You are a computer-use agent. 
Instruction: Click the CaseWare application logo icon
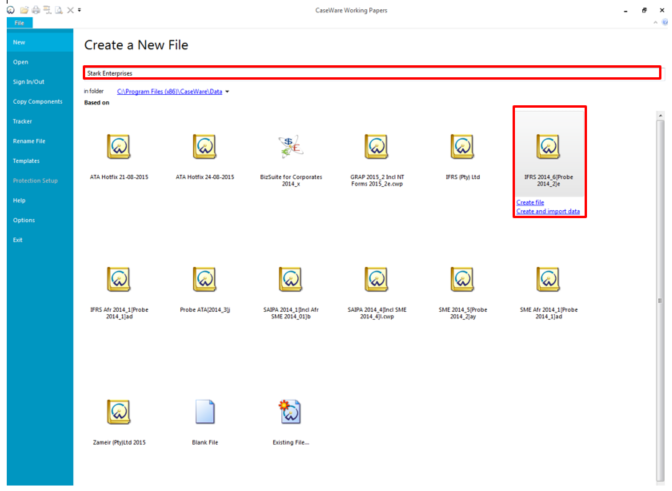(11, 9)
